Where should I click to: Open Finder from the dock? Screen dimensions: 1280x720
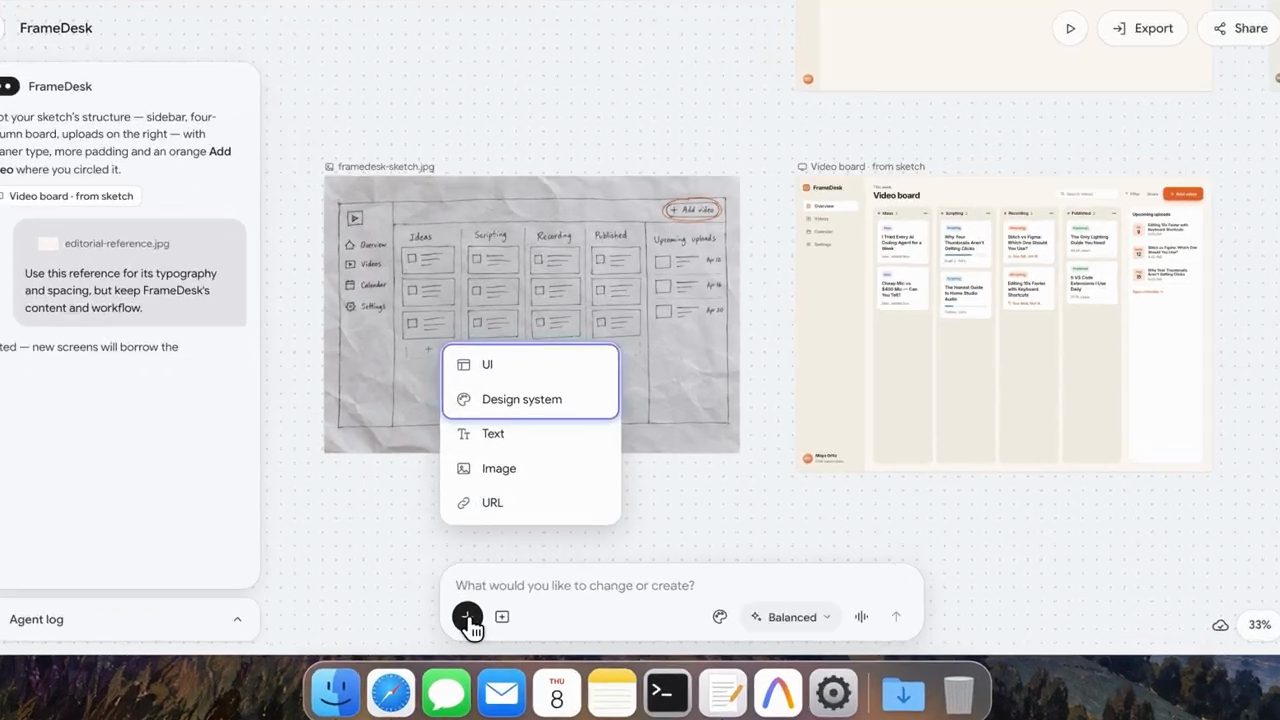pos(336,692)
